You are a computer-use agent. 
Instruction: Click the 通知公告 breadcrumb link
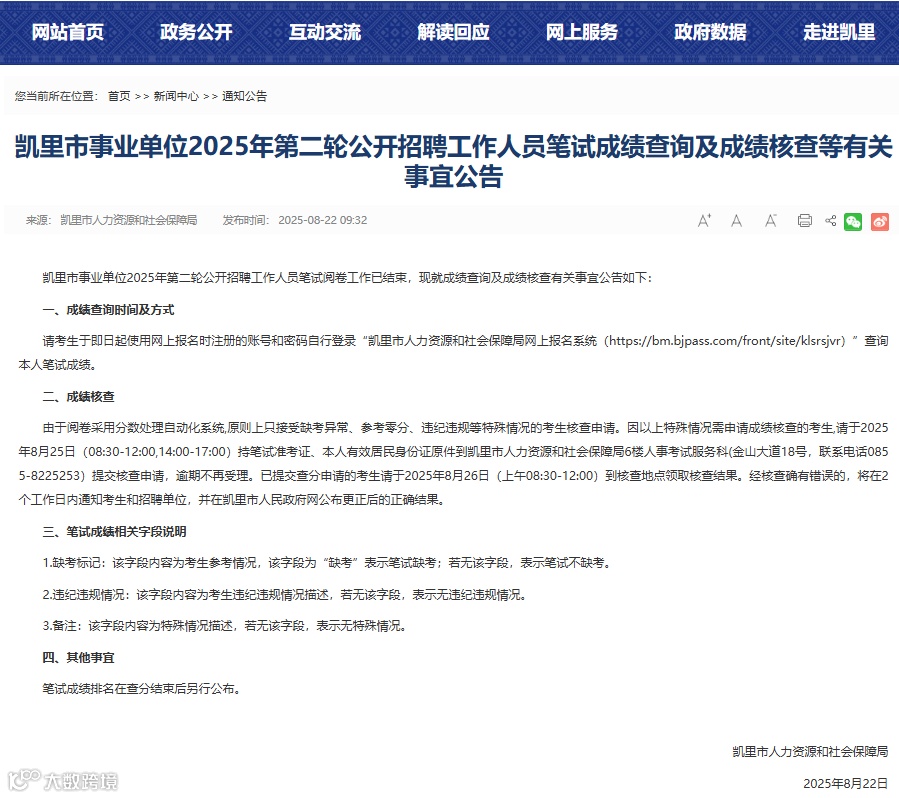(244, 96)
